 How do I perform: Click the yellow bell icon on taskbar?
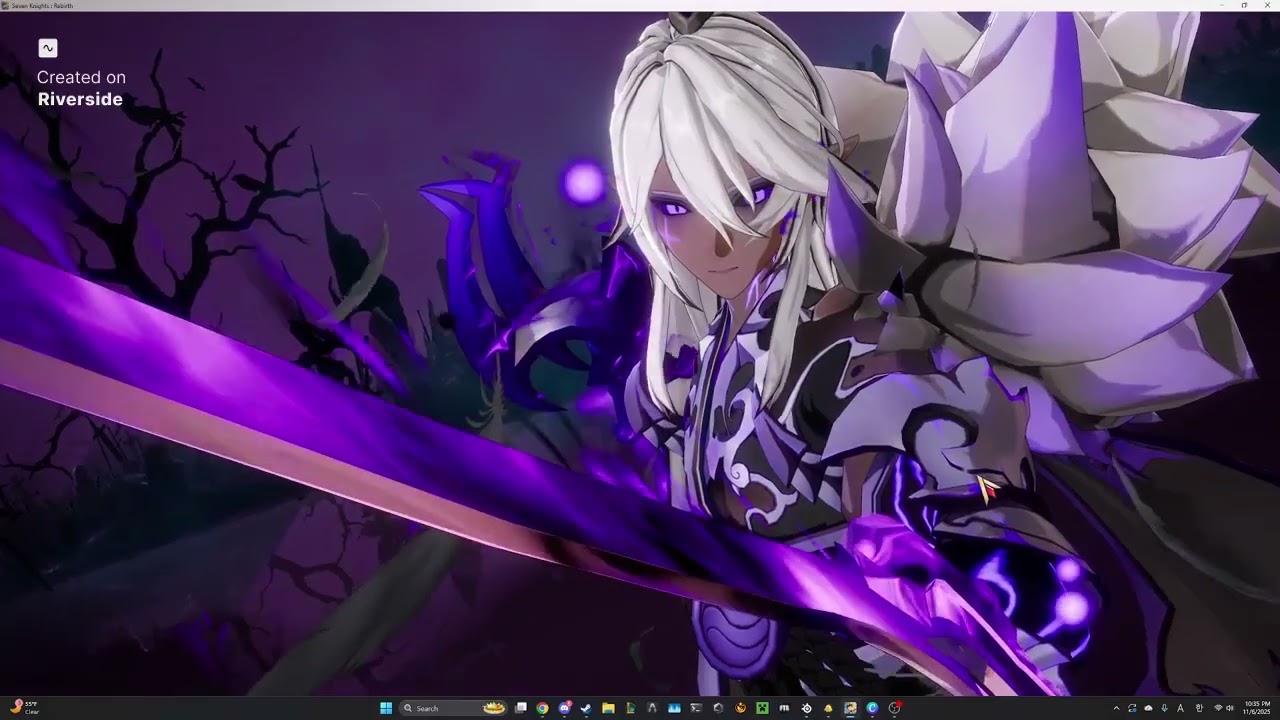click(828, 708)
